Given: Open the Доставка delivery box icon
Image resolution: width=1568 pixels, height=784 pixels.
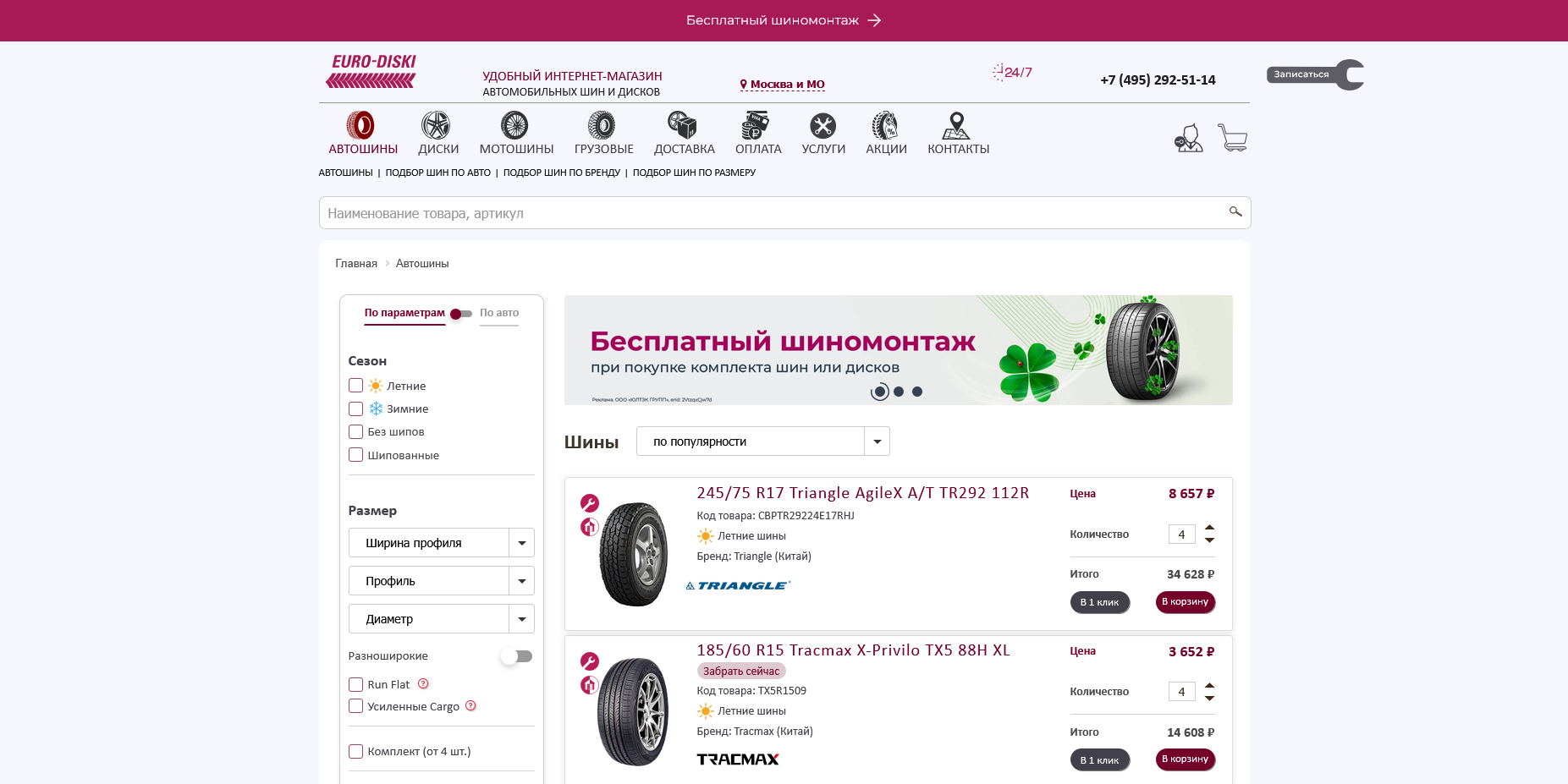Looking at the screenshot, I should coord(682,125).
